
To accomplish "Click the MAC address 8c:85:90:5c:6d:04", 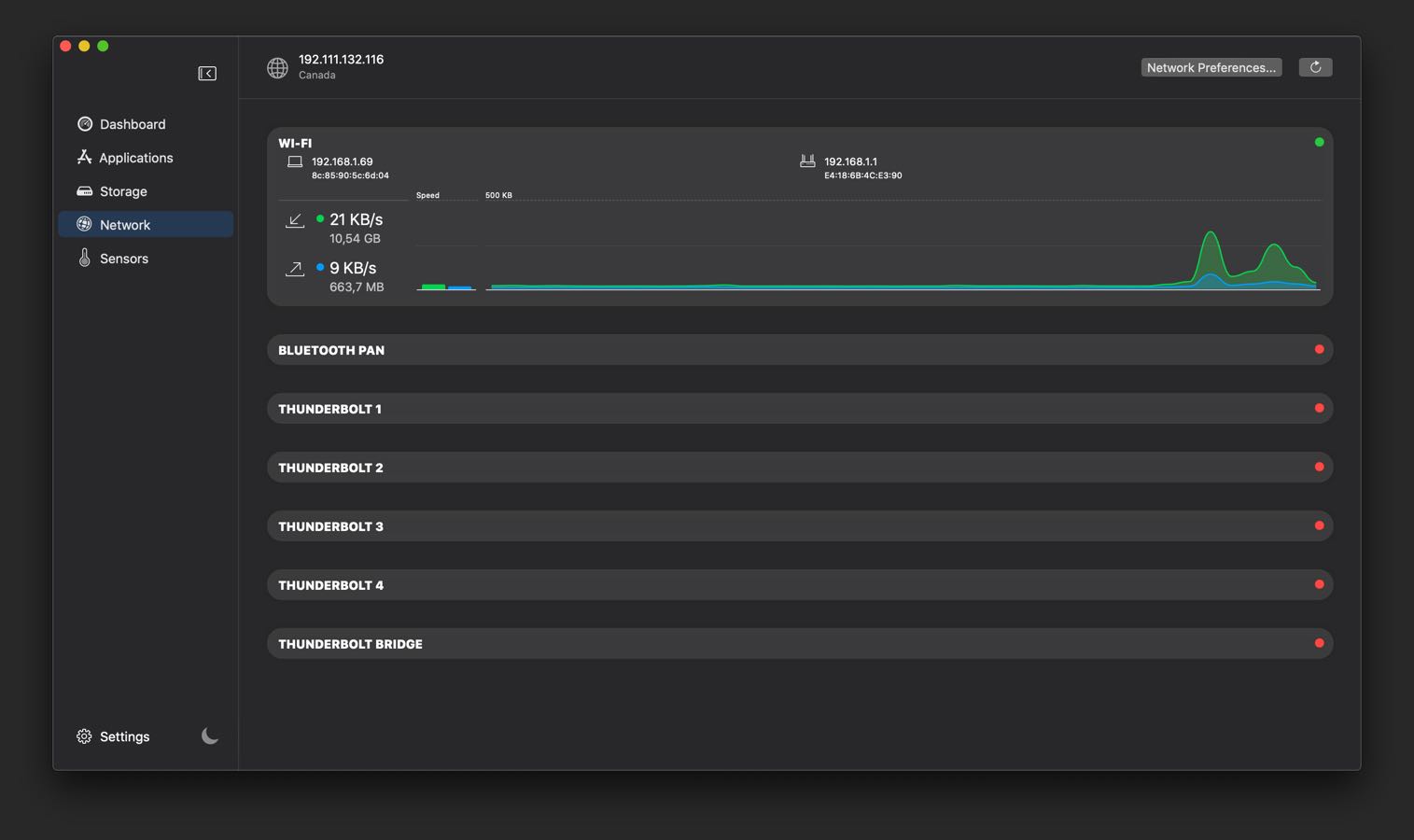I will (350, 175).
